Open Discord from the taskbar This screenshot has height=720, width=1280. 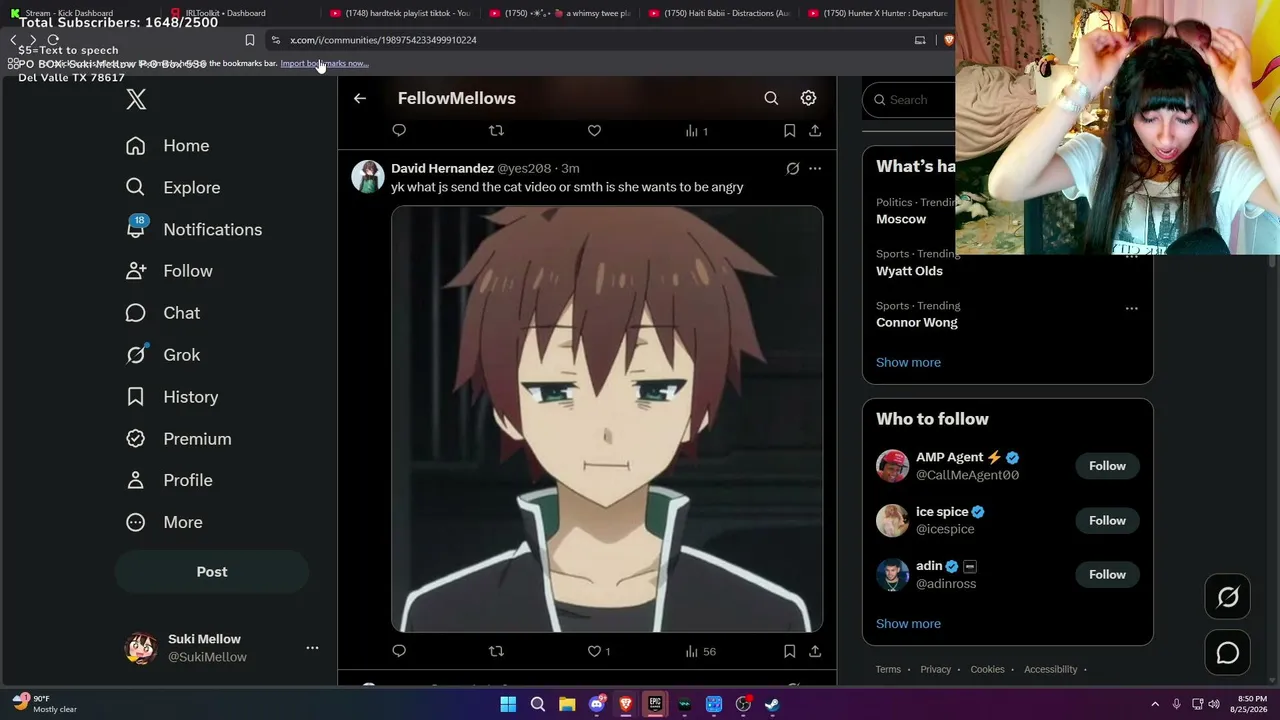click(x=597, y=704)
